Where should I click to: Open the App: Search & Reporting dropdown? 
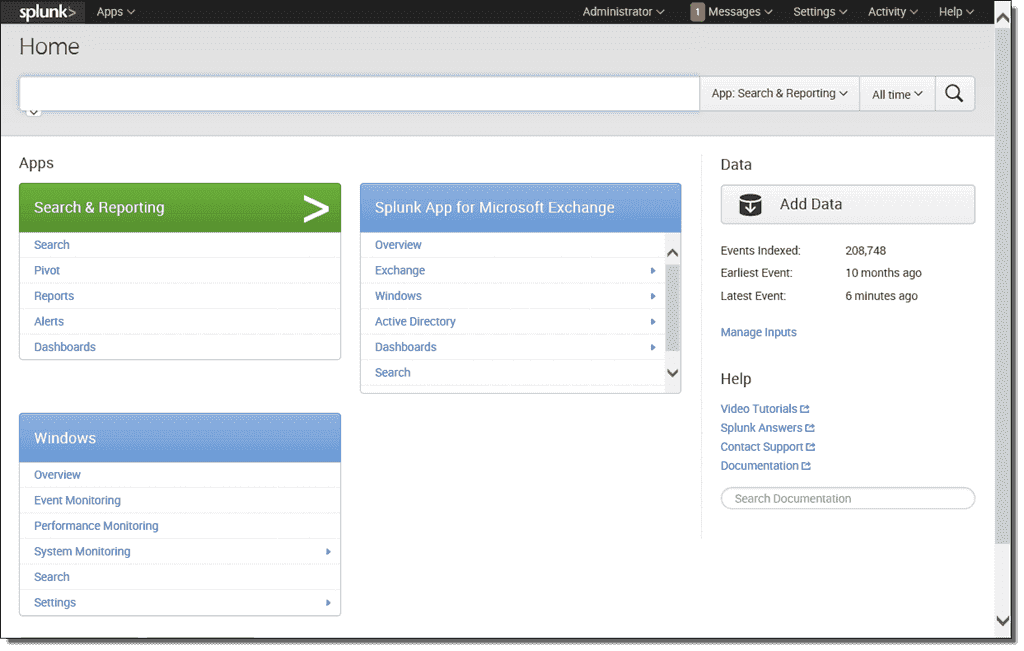[x=779, y=93]
